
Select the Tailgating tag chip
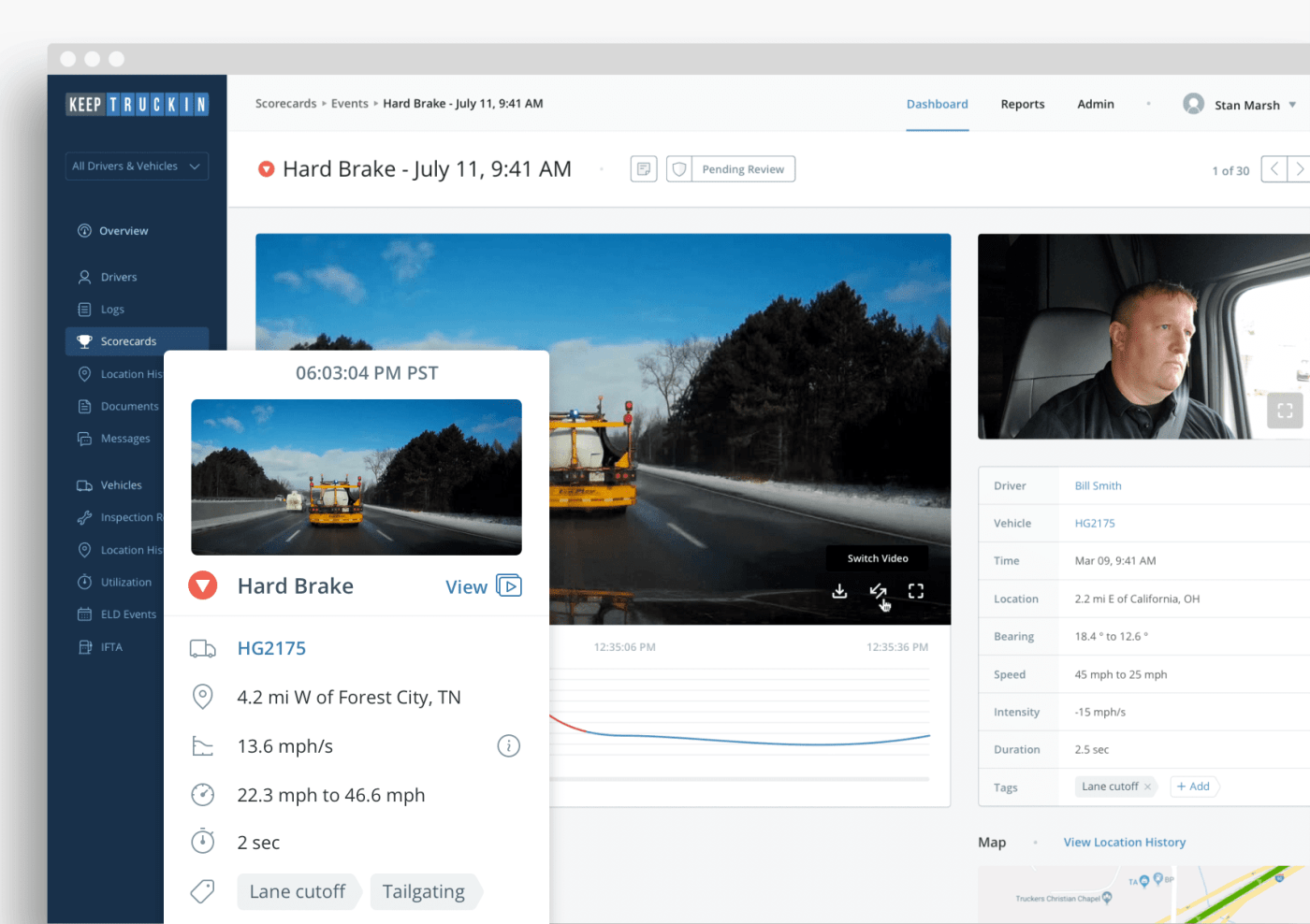coord(423,891)
